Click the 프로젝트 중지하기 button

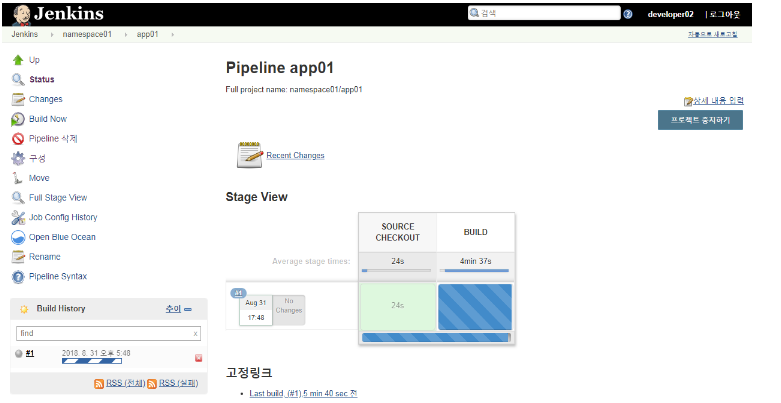(700, 120)
